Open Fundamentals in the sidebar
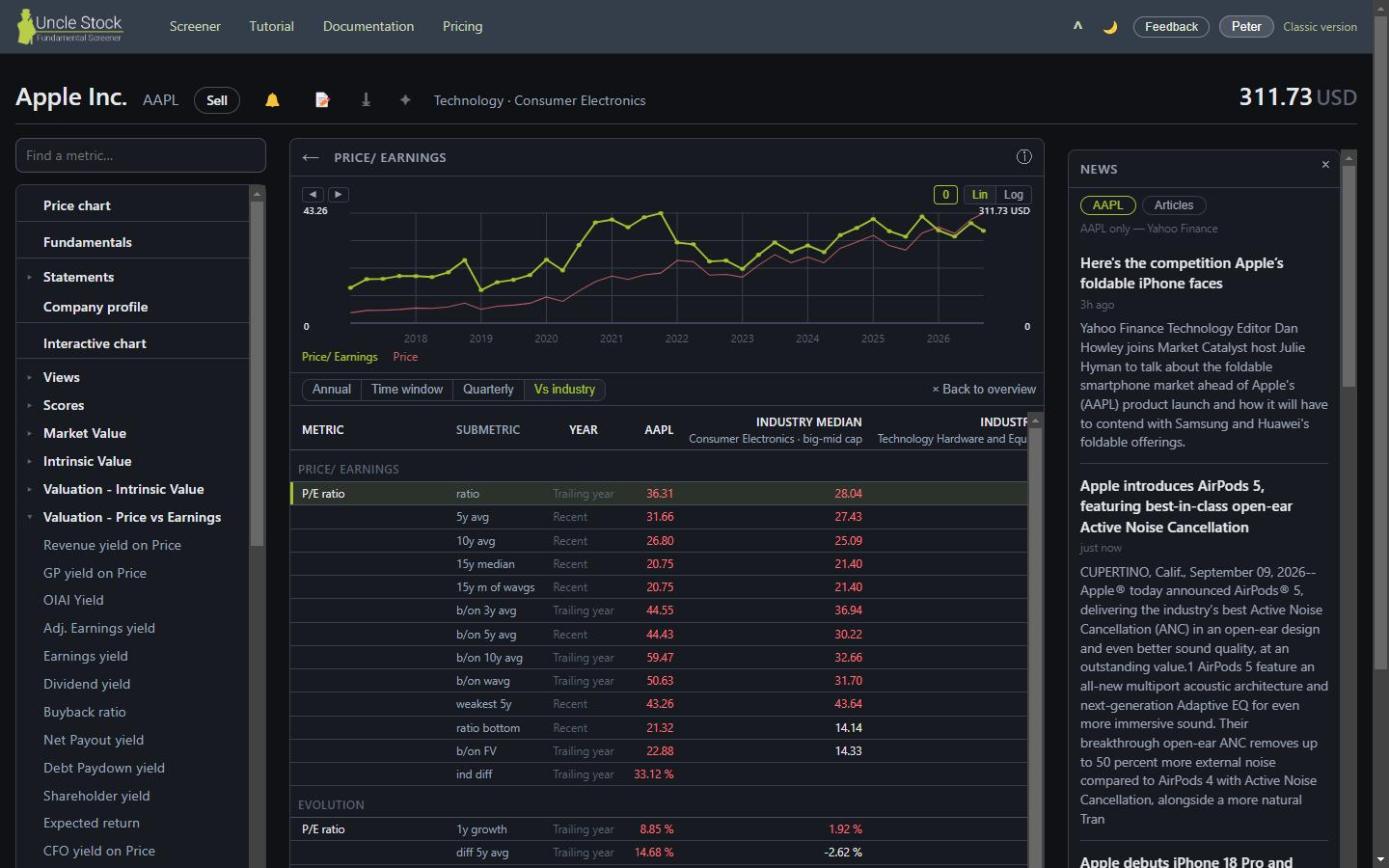1389x868 pixels. (x=87, y=242)
